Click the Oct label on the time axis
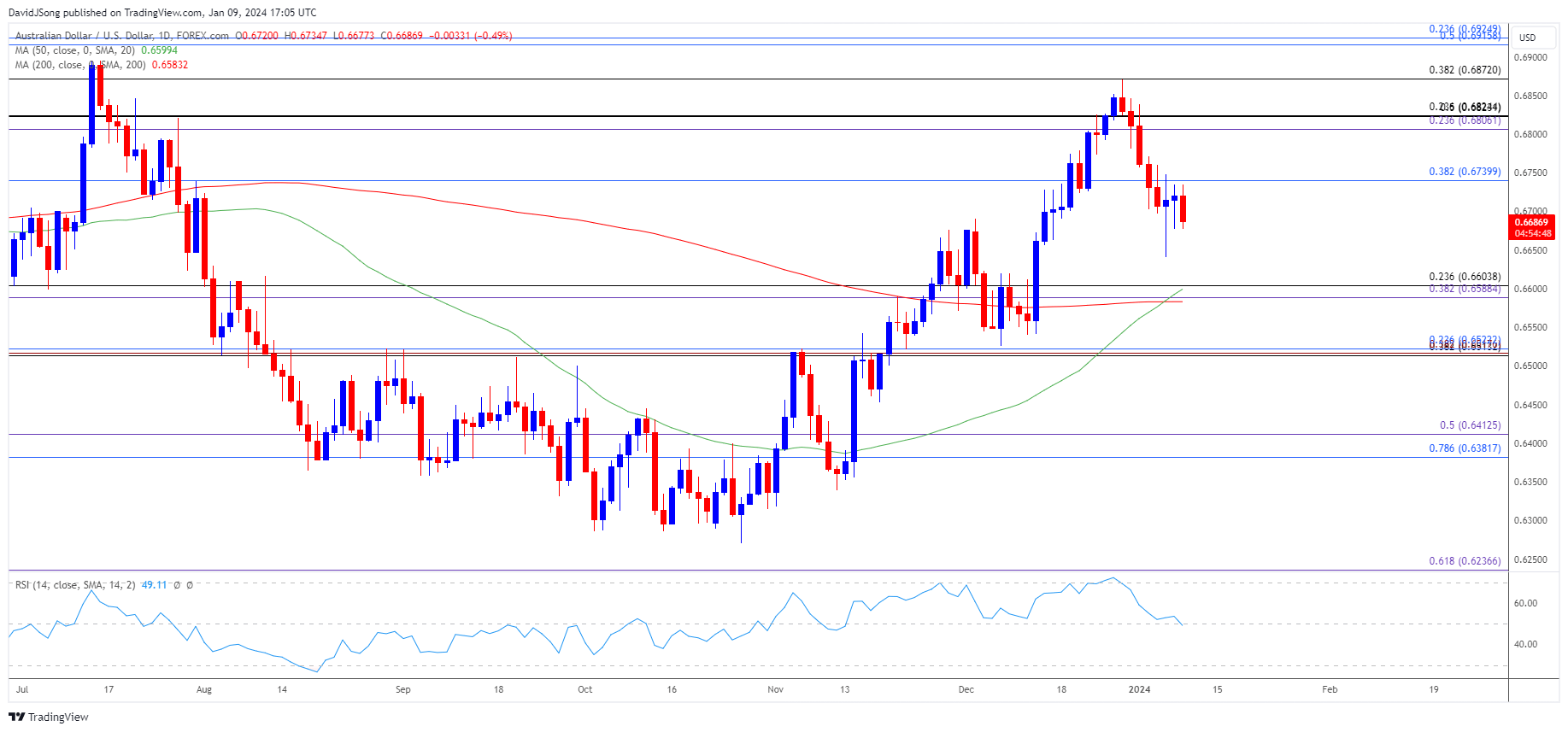 coord(584,689)
